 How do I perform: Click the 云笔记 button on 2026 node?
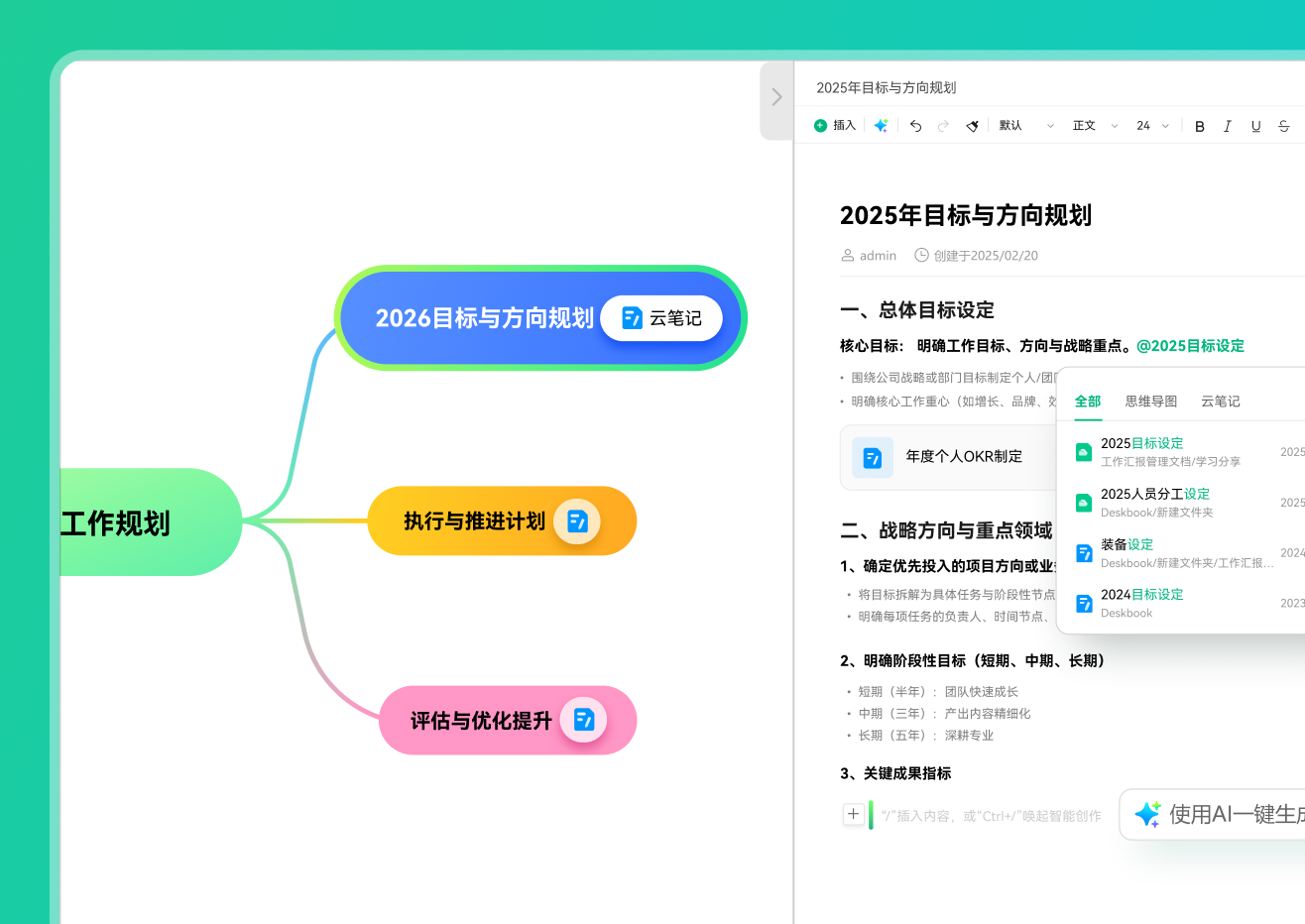(x=661, y=318)
